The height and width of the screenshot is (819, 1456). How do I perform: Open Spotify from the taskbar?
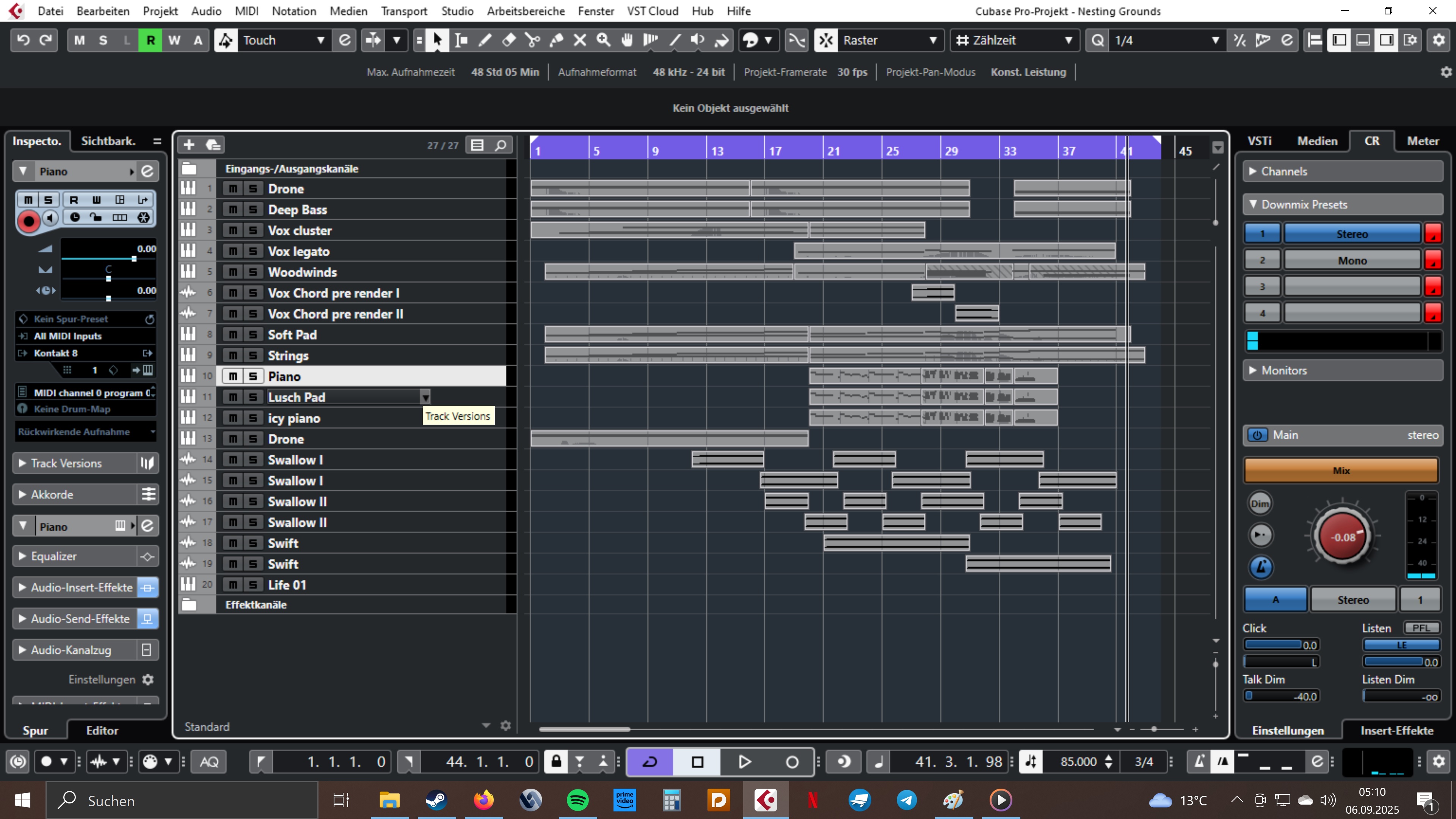[577, 800]
